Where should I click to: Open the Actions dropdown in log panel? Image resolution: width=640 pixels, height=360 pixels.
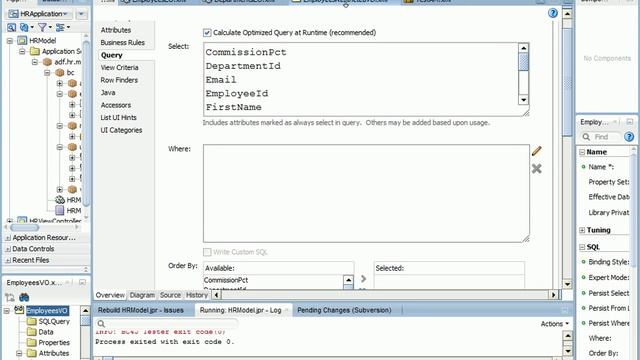[554, 324]
